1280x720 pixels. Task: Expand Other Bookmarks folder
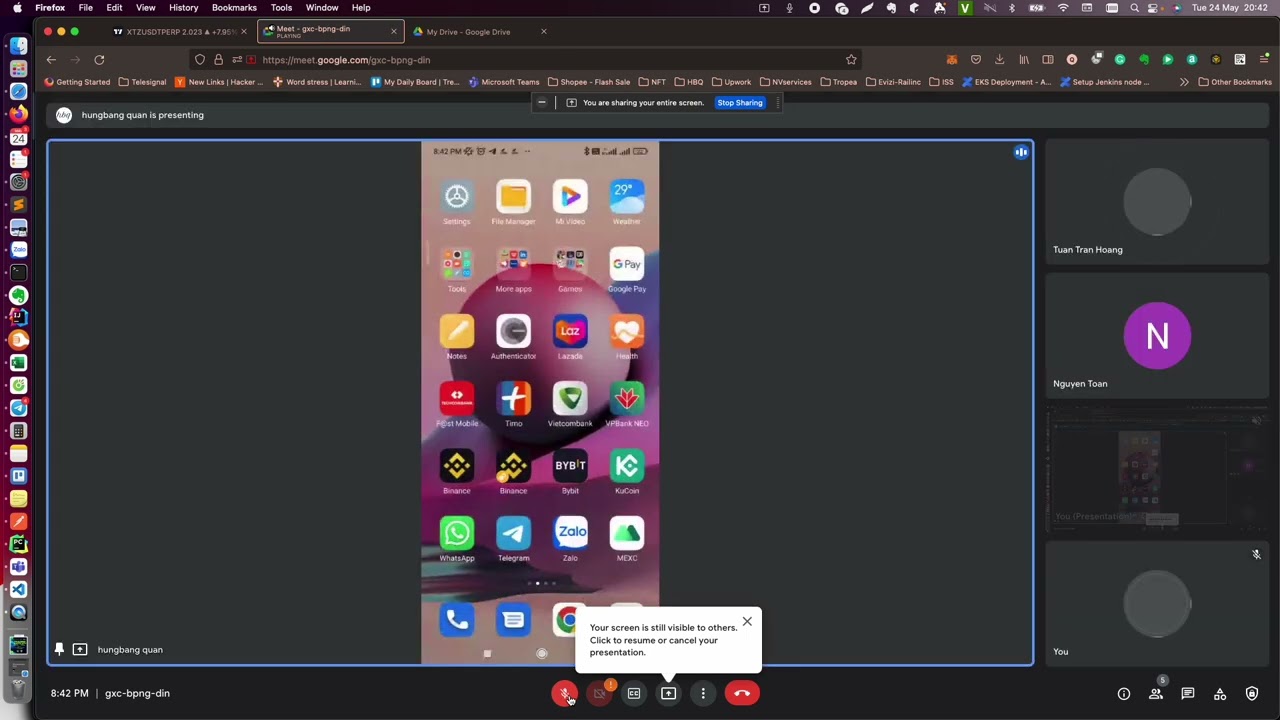[1235, 82]
